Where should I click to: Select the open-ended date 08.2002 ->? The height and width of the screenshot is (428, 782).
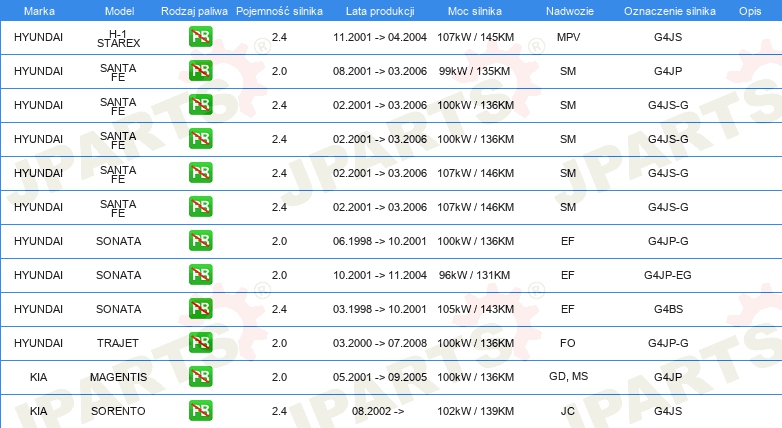coord(378,411)
